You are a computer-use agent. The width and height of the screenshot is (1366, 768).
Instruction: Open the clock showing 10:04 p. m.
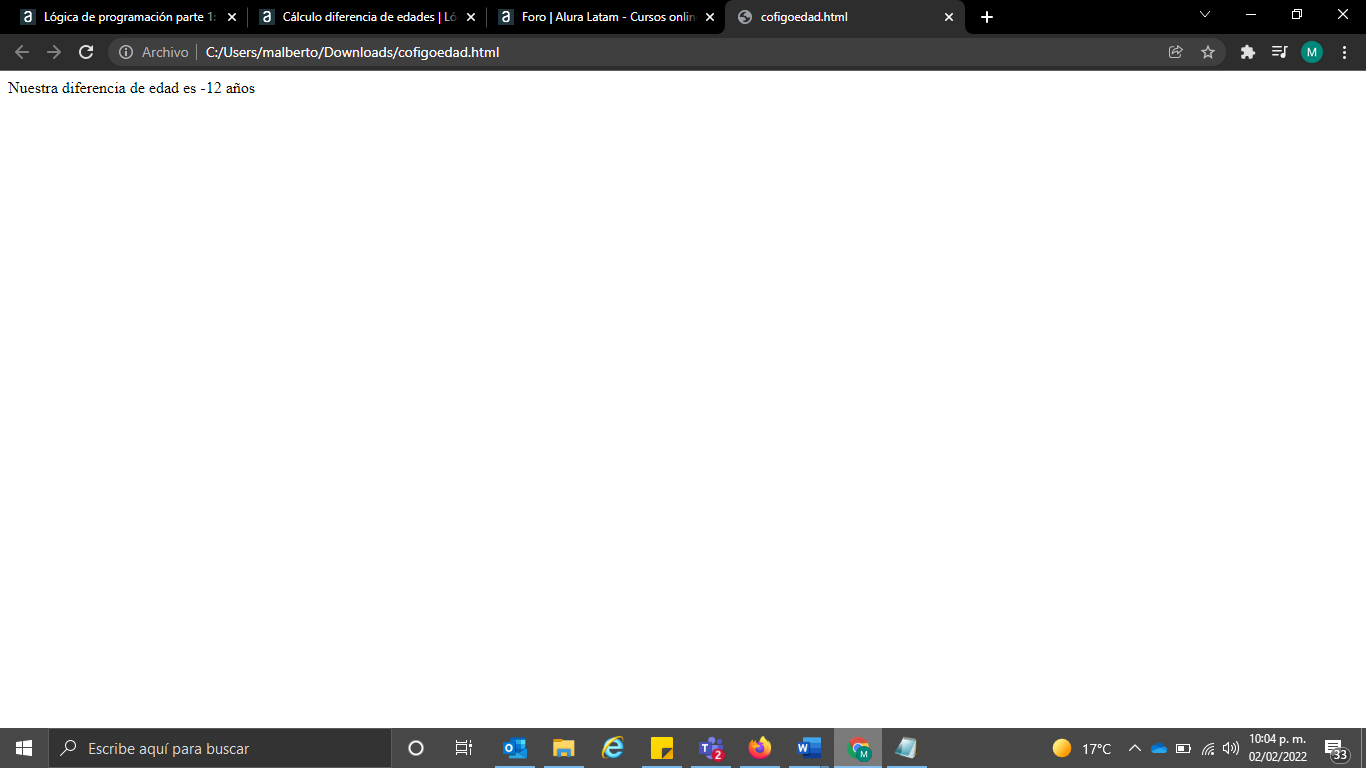[x=1277, y=748]
